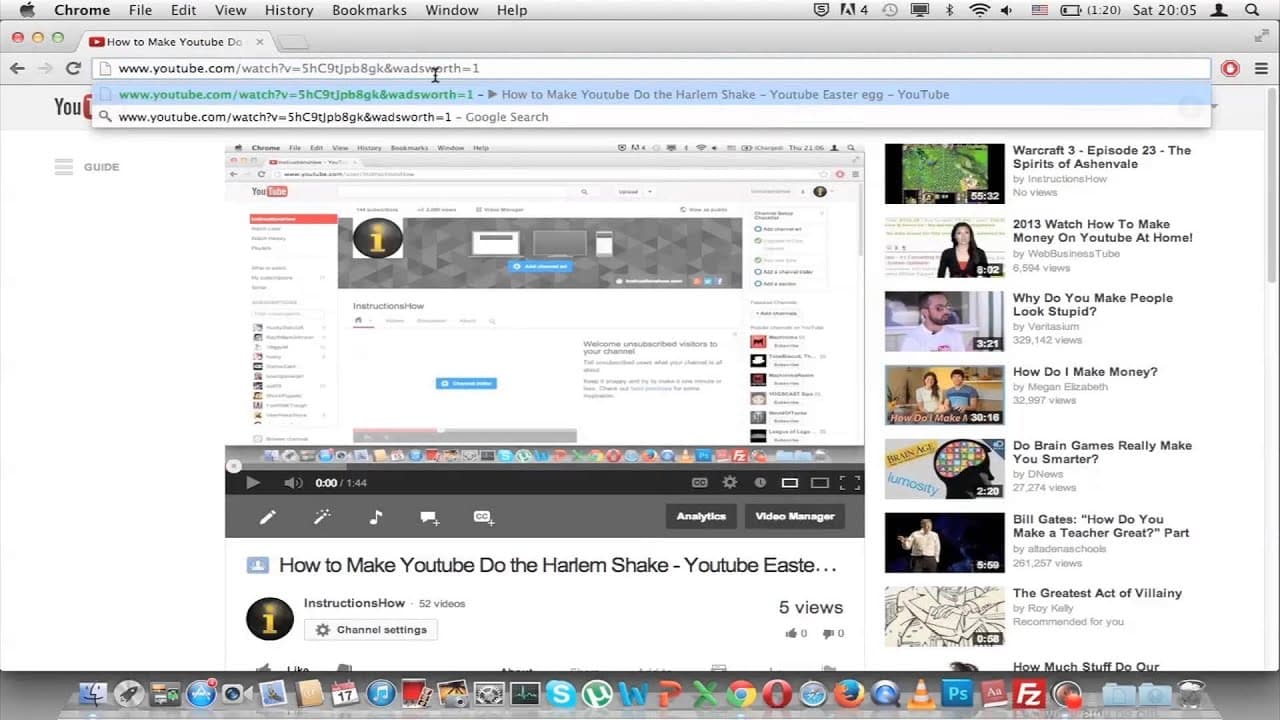Click the Chrome address bar
The width and height of the screenshot is (1280, 720).
coord(652,68)
